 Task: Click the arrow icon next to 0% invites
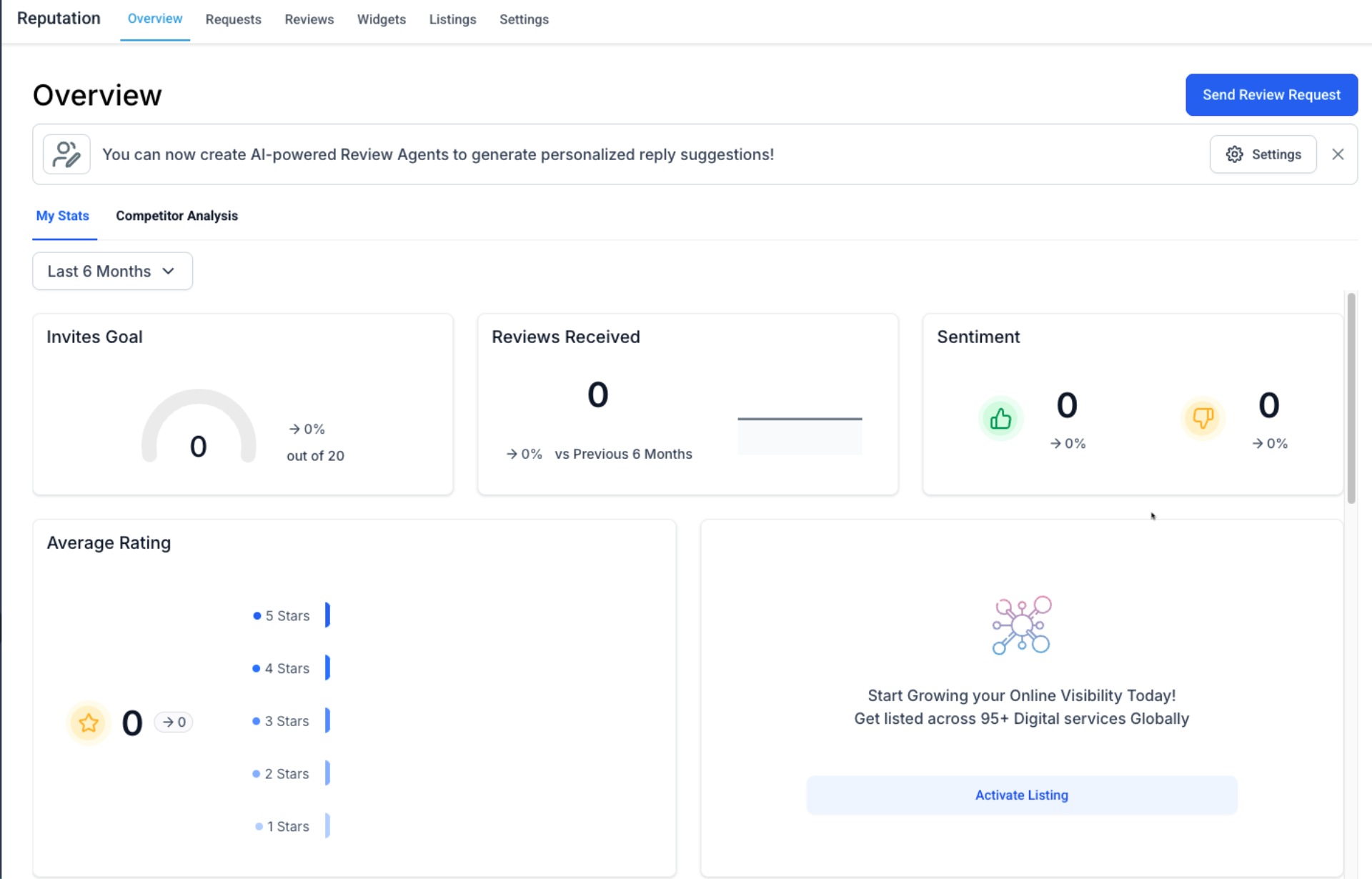tap(295, 428)
